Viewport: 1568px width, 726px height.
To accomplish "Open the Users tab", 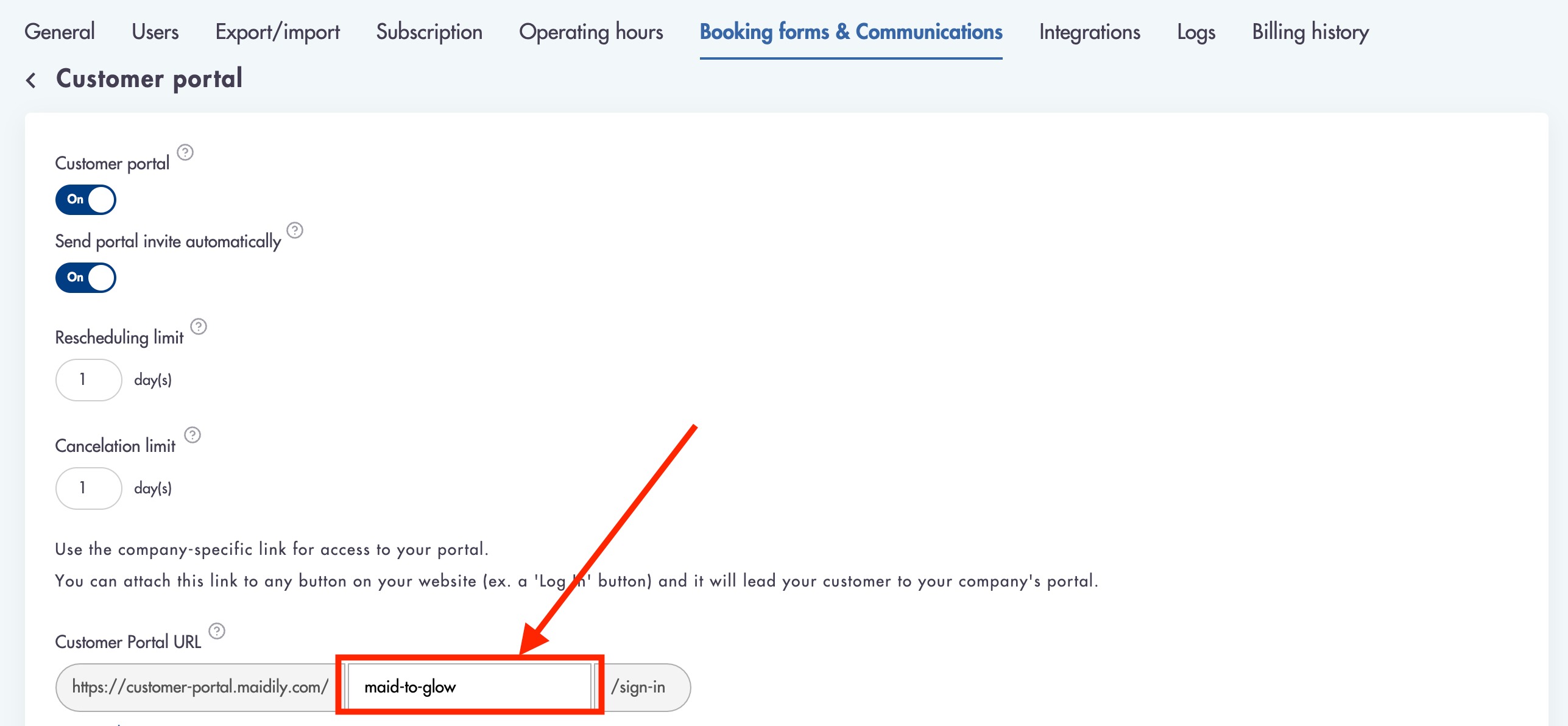I will [155, 32].
